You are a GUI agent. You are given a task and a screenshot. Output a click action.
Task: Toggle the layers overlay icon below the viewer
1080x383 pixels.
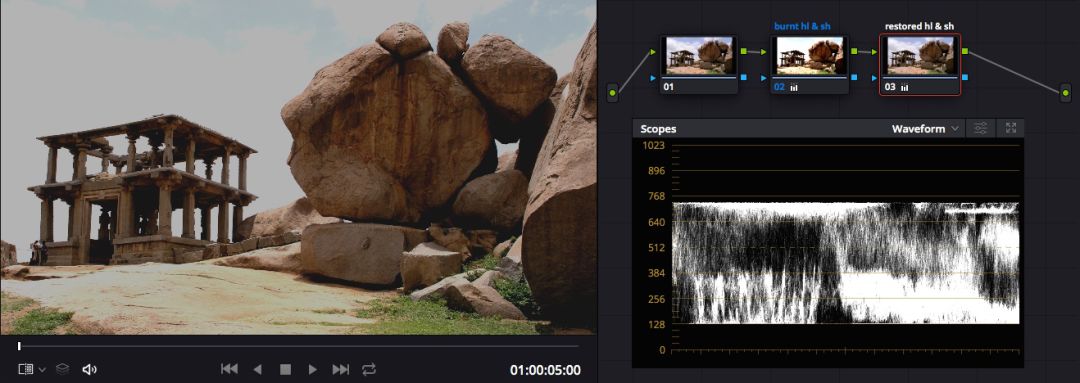(x=62, y=369)
